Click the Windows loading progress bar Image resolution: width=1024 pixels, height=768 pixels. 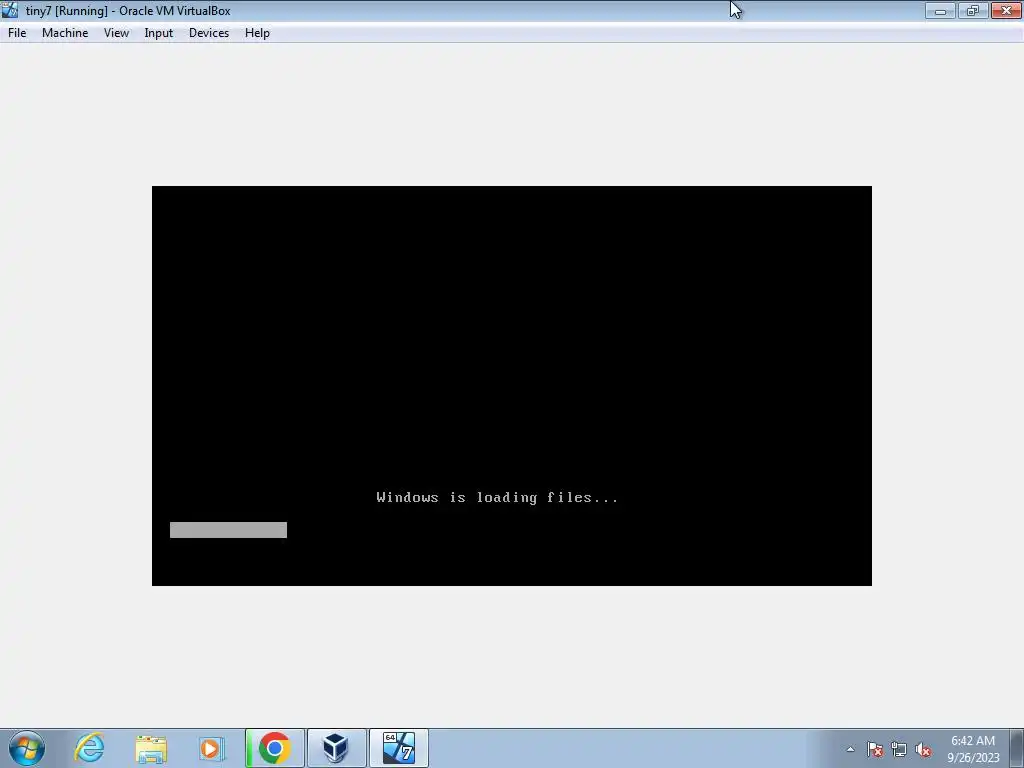(228, 530)
